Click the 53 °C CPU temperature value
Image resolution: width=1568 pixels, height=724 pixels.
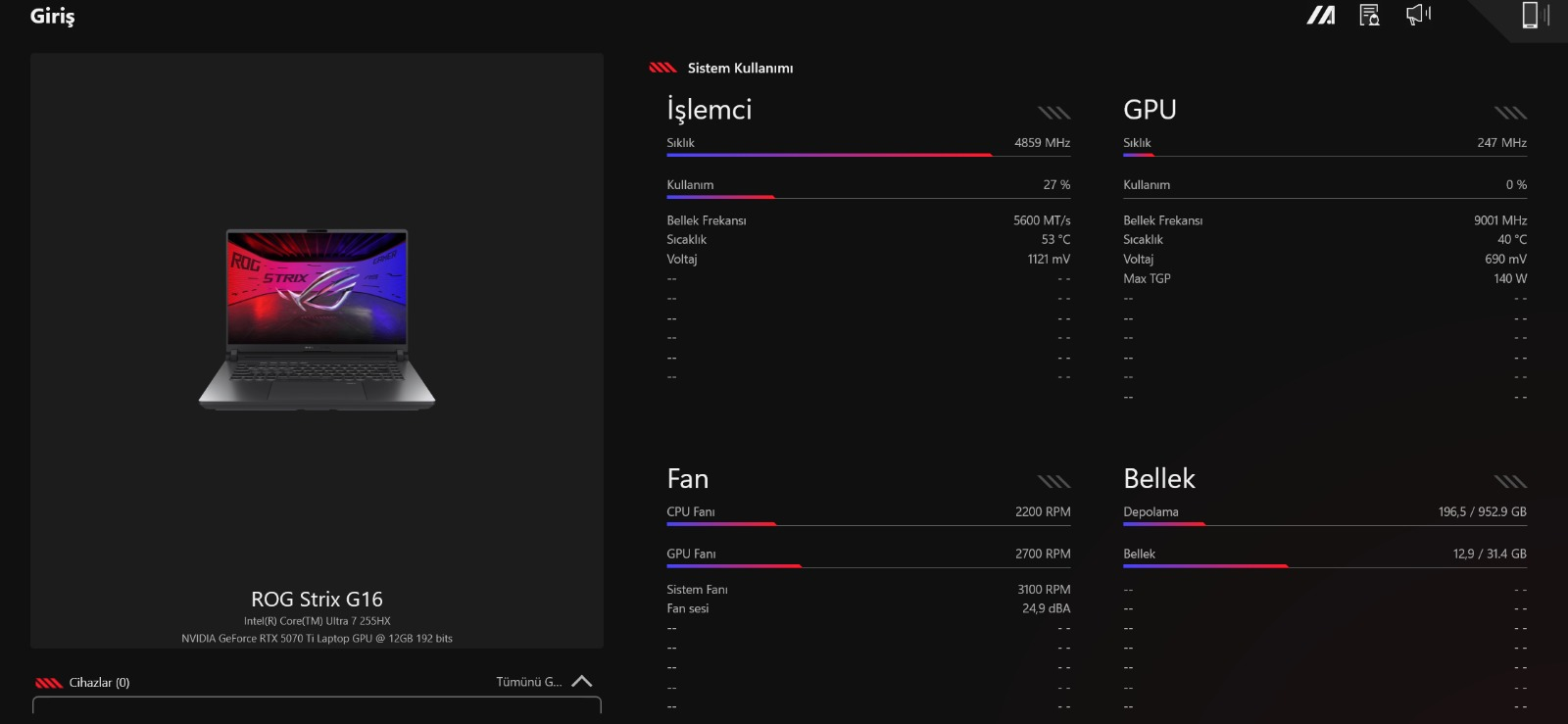click(x=1055, y=239)
